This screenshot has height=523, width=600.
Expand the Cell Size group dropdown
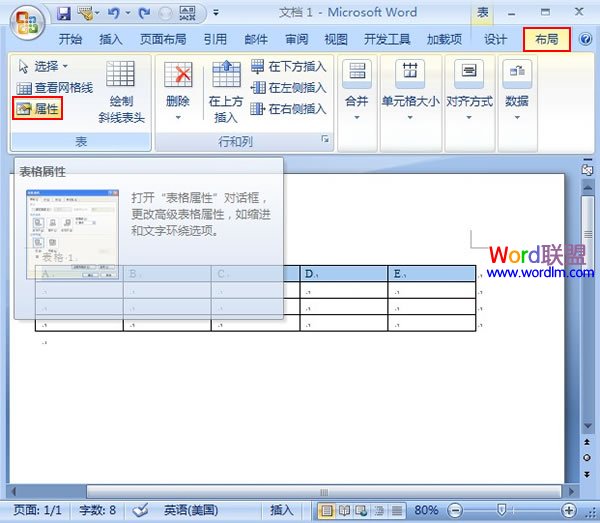(x=410, y=91)
